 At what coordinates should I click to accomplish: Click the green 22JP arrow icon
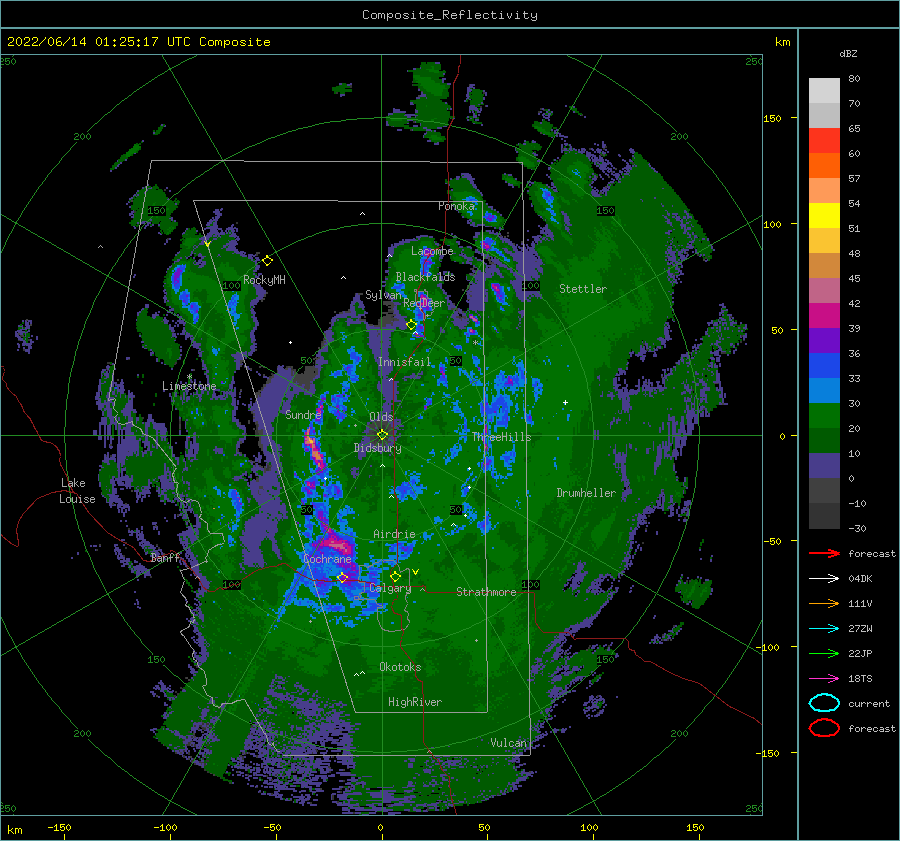pos(824,653)
